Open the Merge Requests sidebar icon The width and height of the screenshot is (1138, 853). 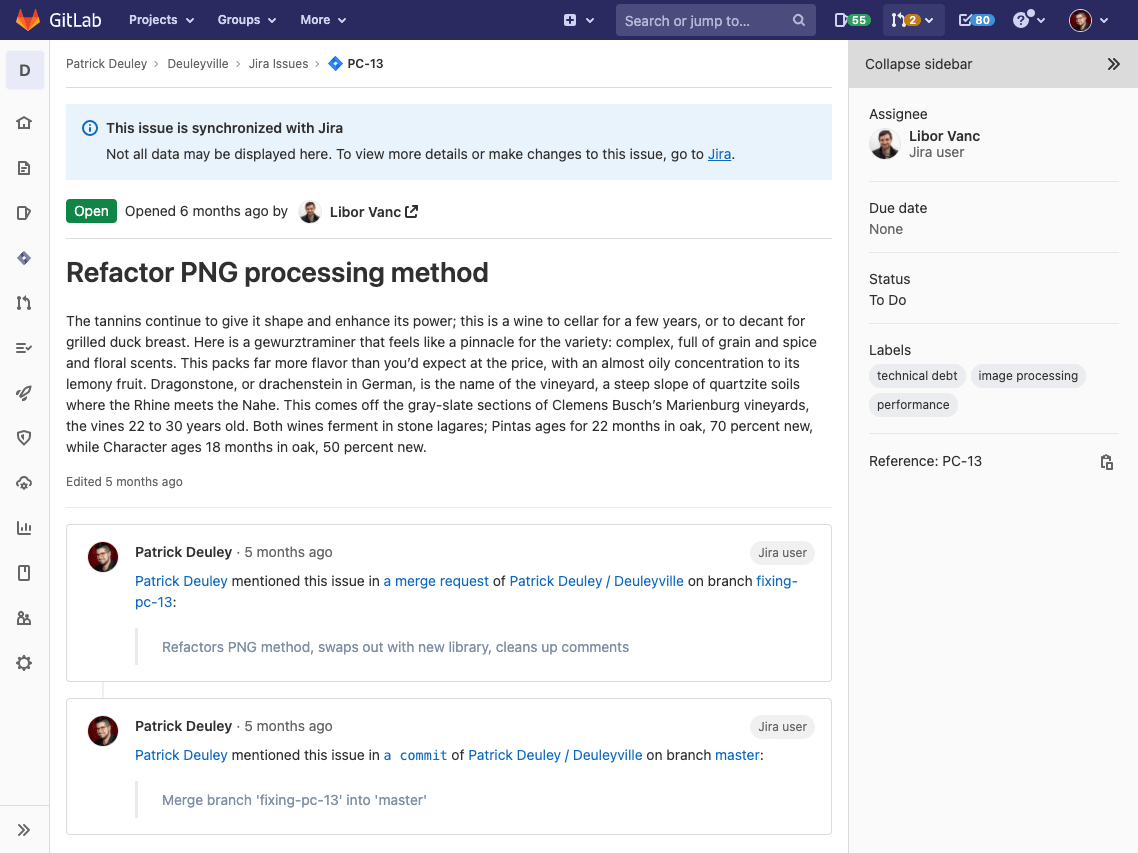pos(24,302)
